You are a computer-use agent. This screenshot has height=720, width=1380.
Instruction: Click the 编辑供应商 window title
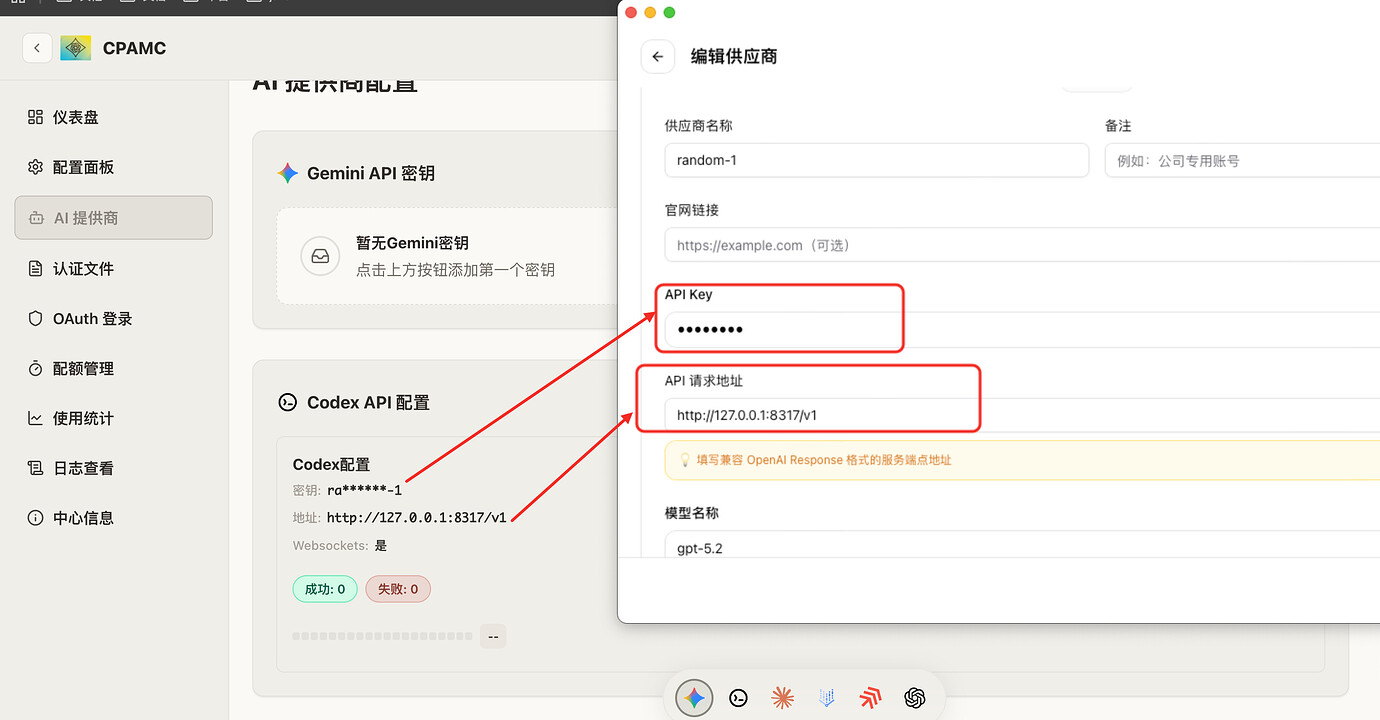(734, 57)
